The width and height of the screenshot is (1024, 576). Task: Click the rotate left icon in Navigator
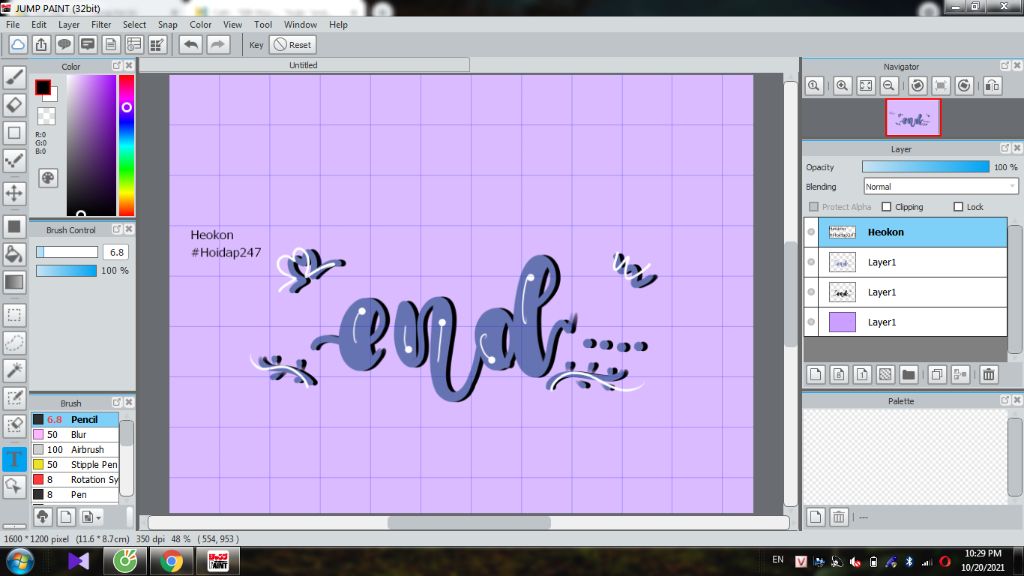tap(918, 86)
